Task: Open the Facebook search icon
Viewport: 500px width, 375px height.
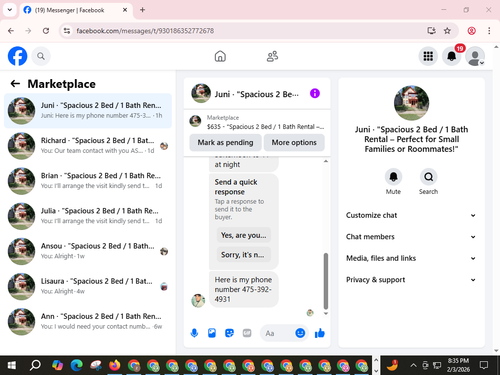Action: click(41, 56)
